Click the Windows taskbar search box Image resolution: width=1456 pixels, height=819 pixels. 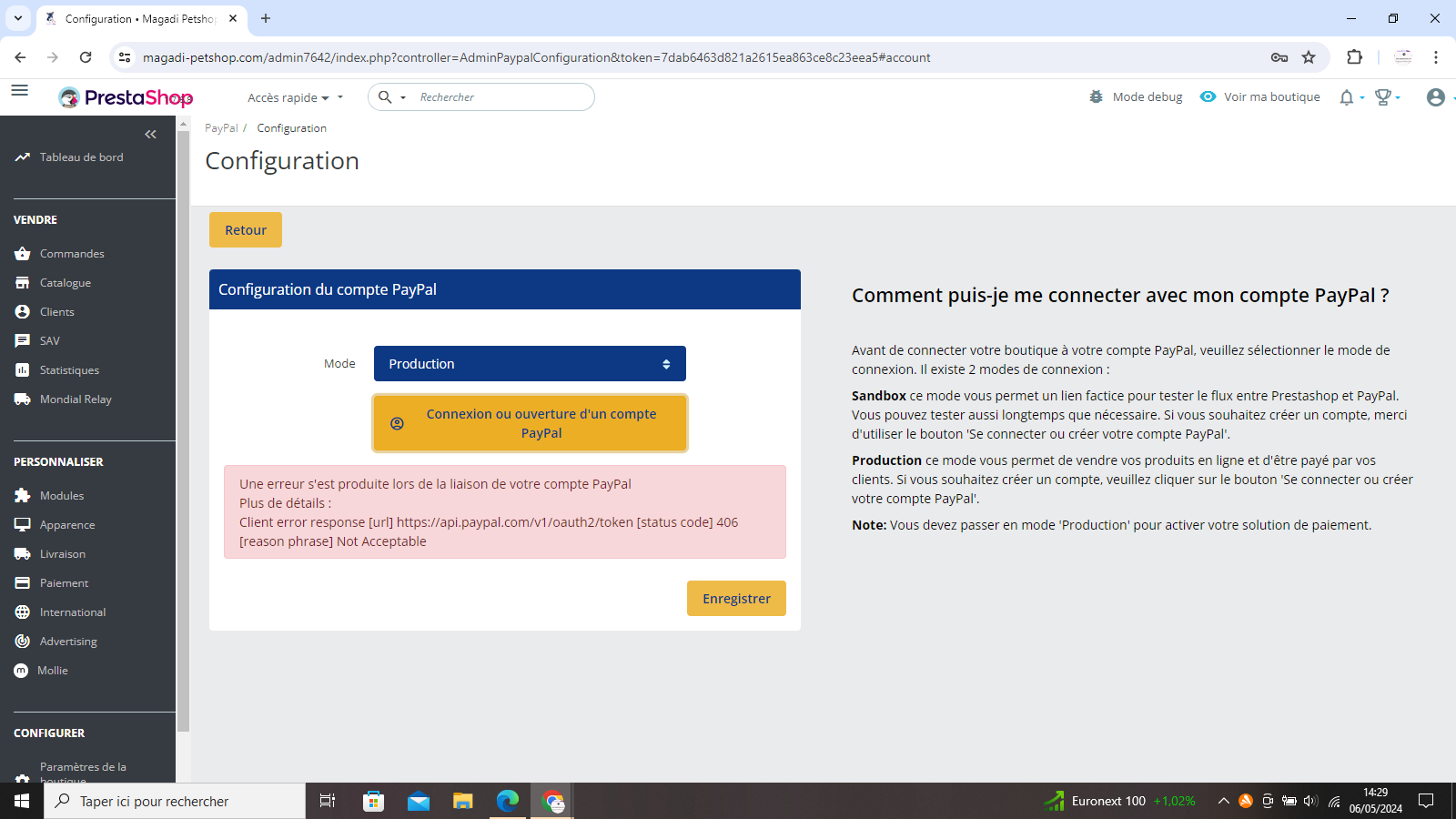coord(175,801)
